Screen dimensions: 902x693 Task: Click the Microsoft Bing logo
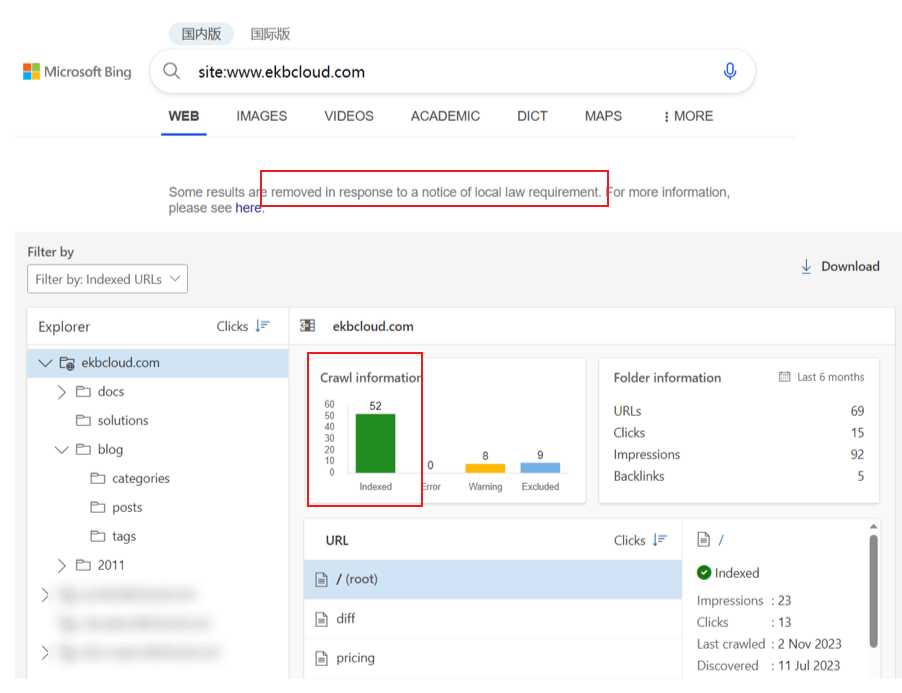click(x=77, y=72)
